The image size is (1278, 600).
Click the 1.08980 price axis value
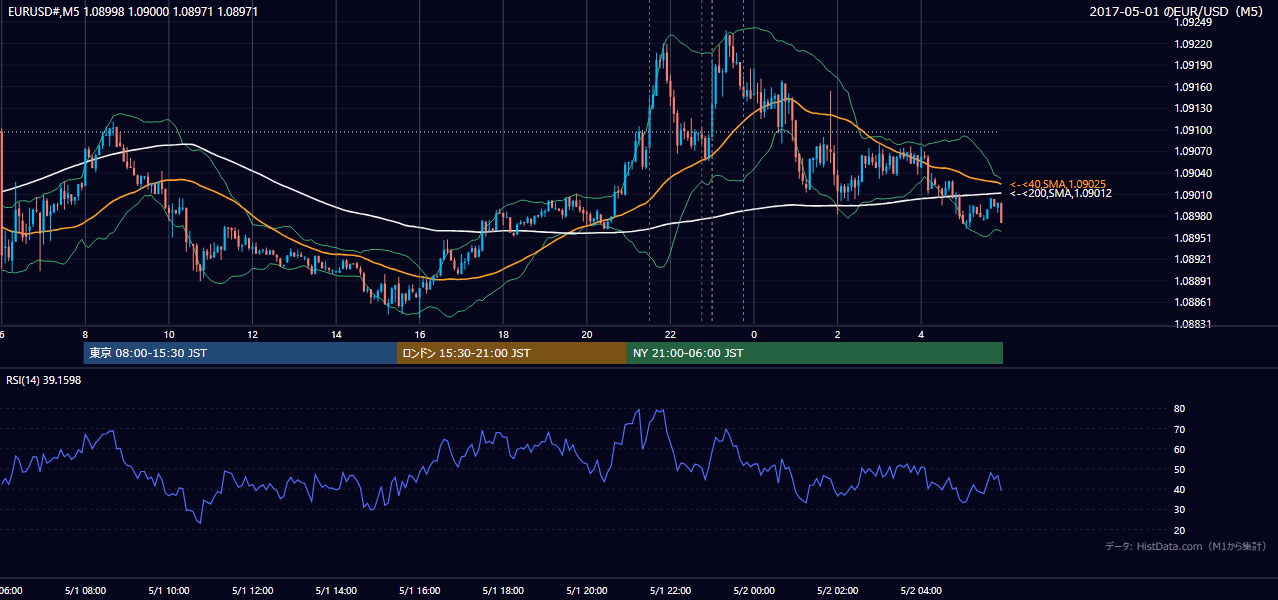tap(1194, 216)
